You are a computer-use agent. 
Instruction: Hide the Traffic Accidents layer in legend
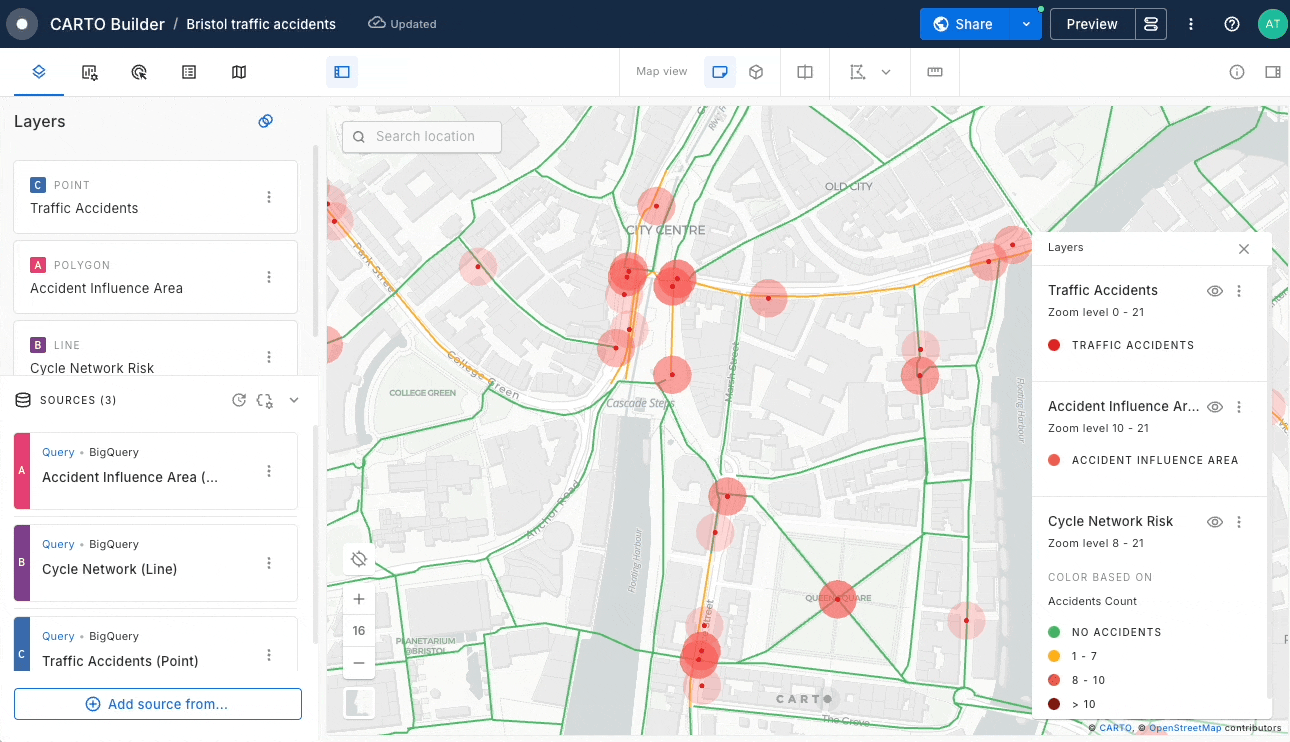click(x=1215, y=291)
